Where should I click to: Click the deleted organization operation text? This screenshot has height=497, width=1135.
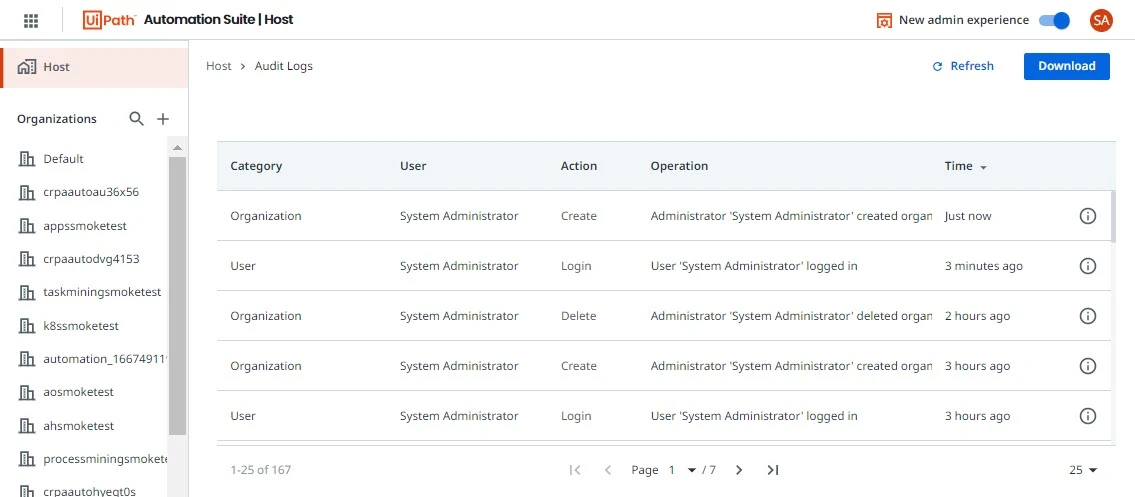pos(791,316)
